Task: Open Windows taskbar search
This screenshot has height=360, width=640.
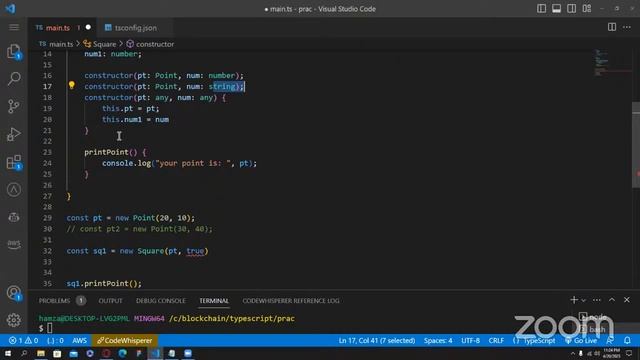Action: [24, 353]
